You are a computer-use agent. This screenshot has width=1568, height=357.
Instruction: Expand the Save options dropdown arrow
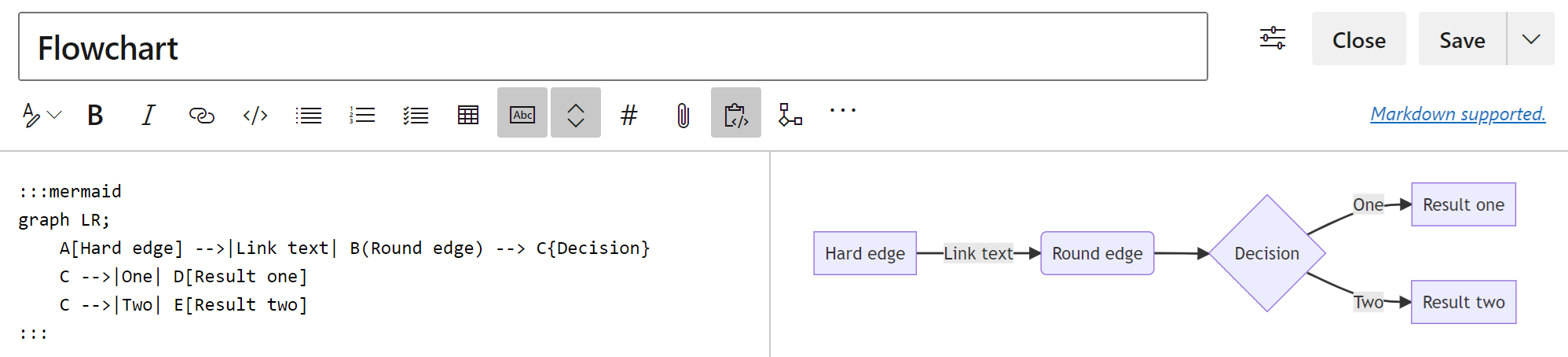click(x=1530, y=39)
